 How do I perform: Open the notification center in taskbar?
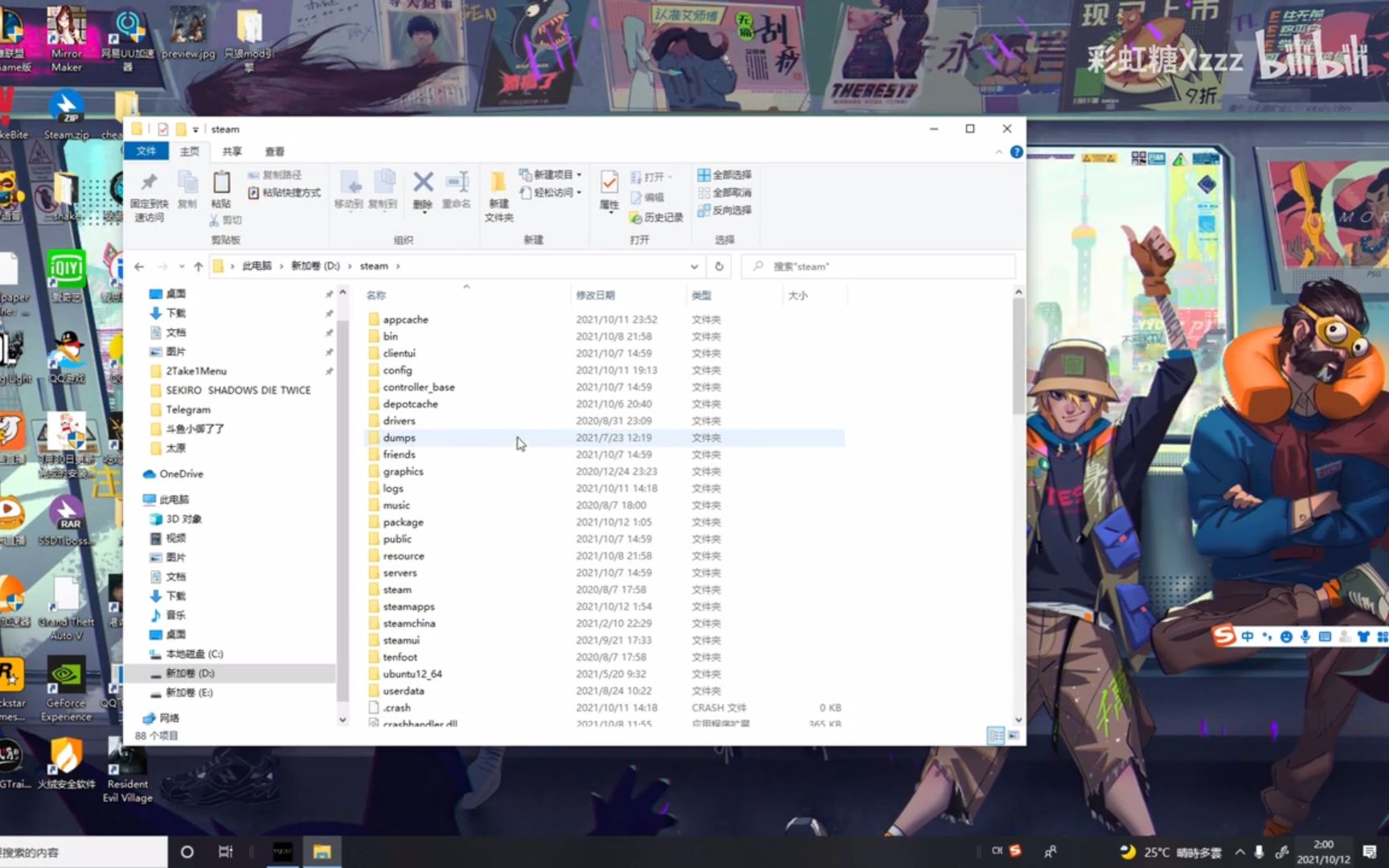[1370, 852]
